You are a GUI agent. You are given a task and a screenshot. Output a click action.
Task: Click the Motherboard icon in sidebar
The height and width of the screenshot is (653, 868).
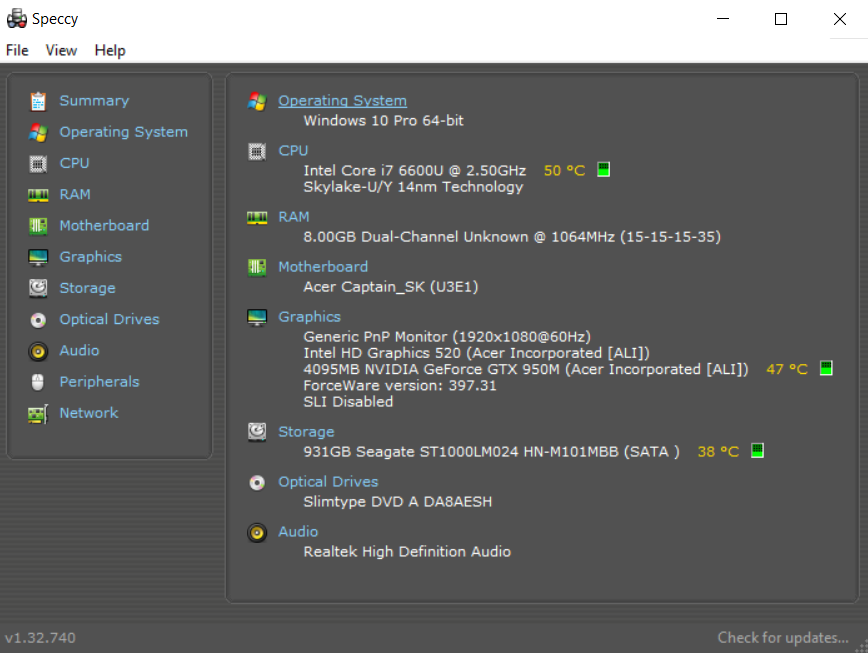coord(38,226)
